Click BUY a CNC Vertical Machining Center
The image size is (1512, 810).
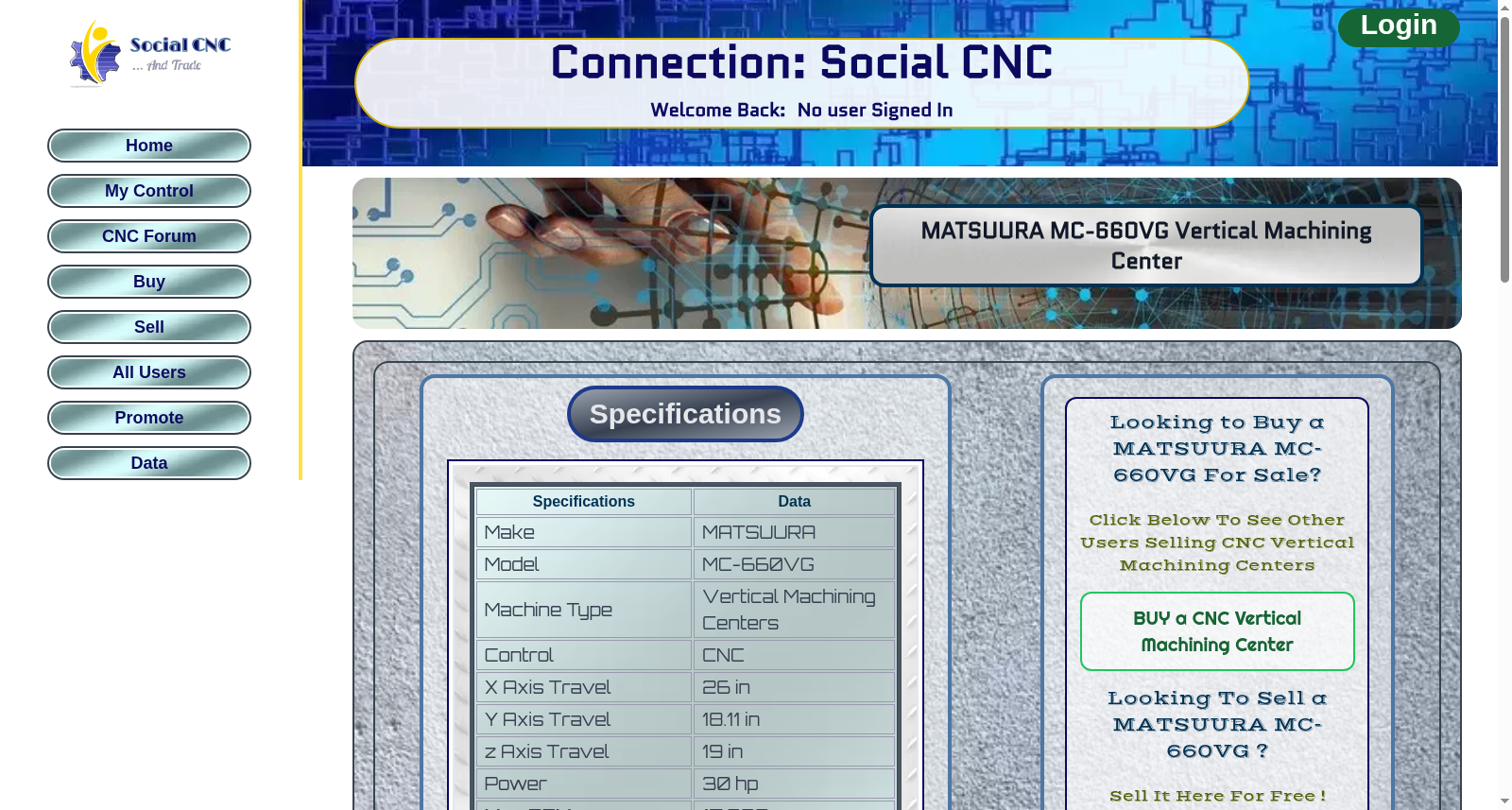pyautogui.click(x=1217, y=631)
